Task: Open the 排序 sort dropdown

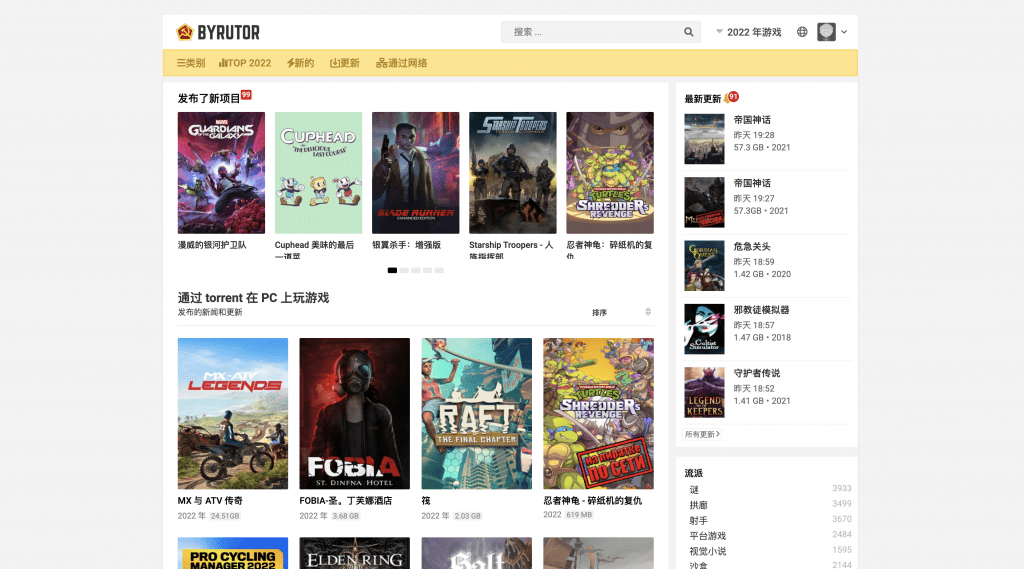Action: [x=621, y=312]
